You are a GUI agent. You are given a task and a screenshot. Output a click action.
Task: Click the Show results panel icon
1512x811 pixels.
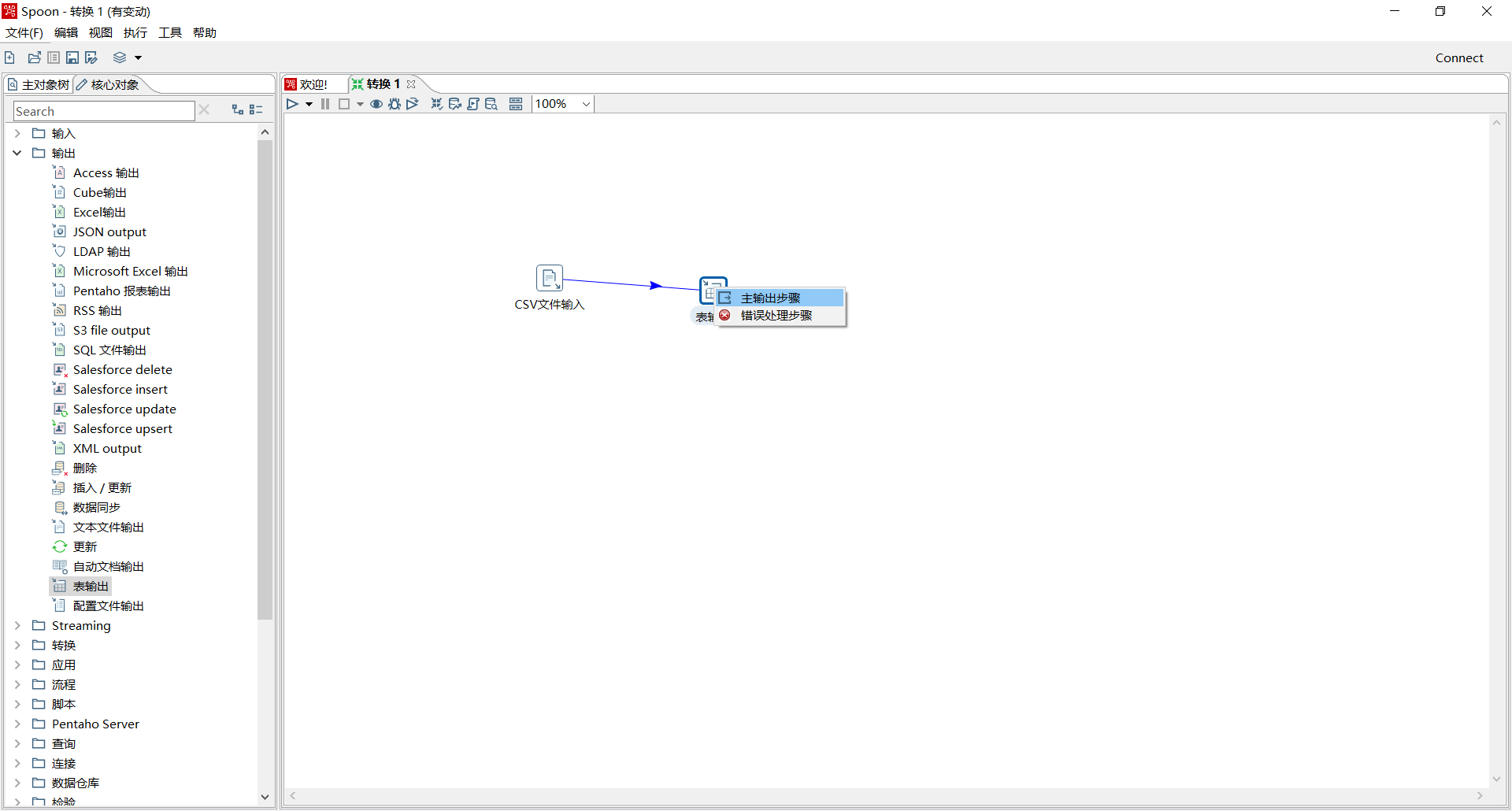[x=516, y=104]
